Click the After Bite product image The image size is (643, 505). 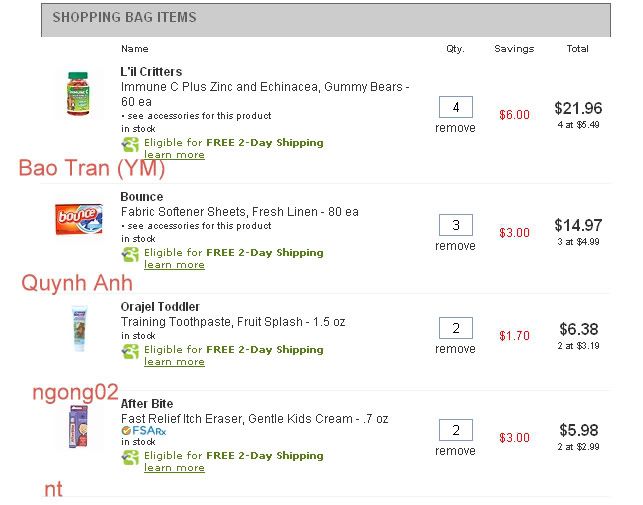click(78, 427)
